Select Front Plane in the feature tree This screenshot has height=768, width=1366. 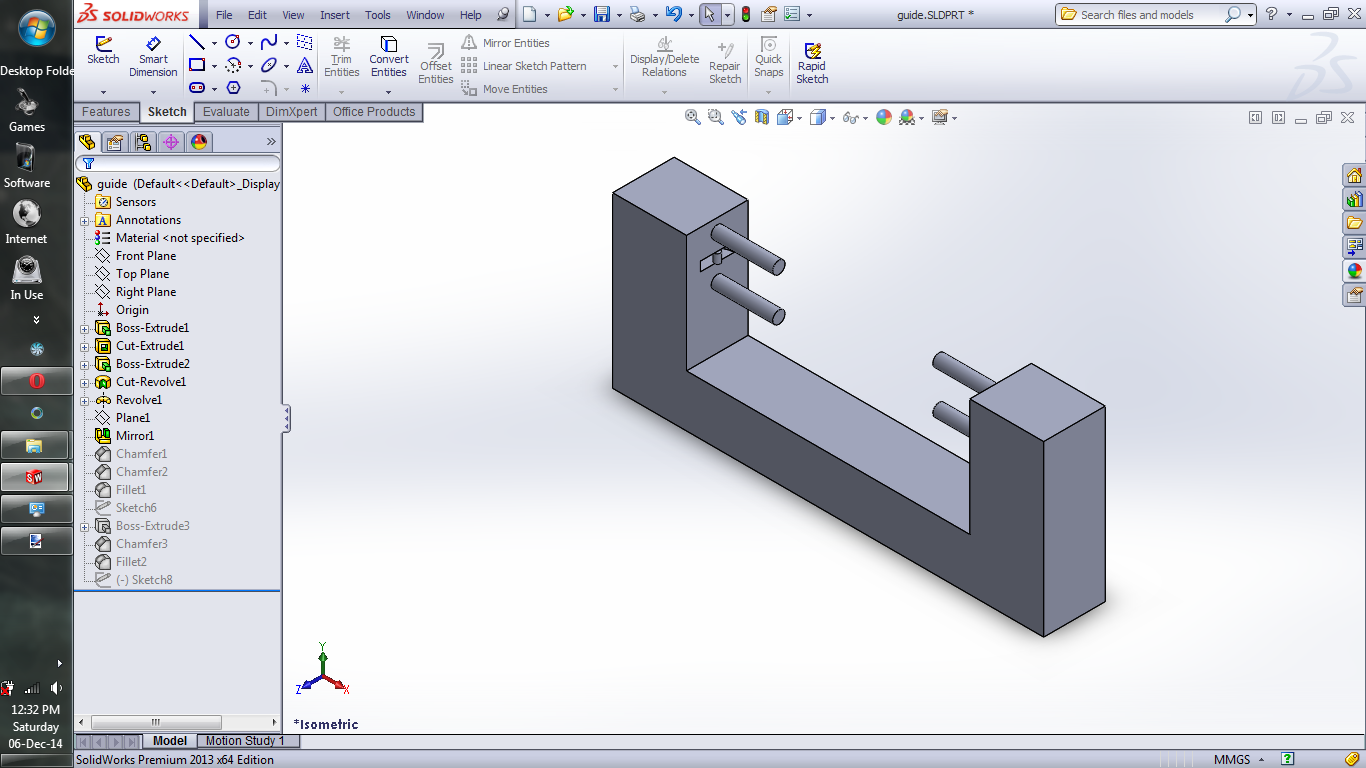(146, 256)
